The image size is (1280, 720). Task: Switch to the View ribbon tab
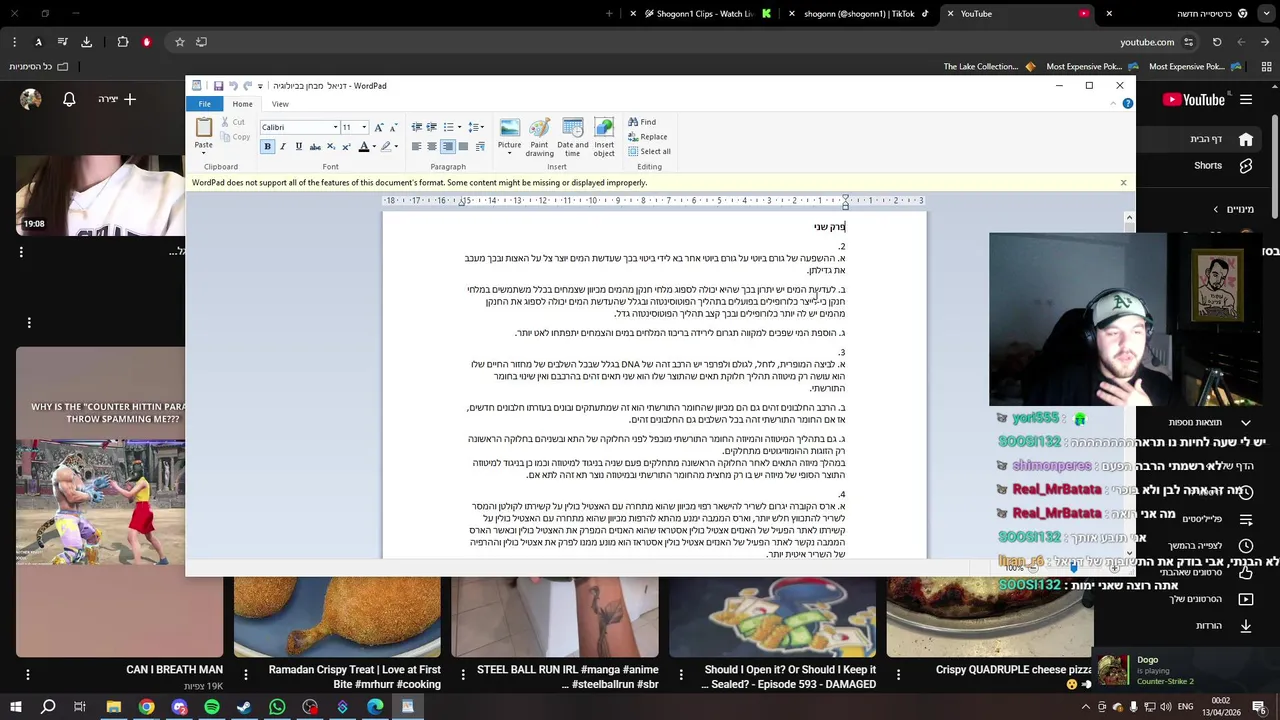(x=280, y=104)
